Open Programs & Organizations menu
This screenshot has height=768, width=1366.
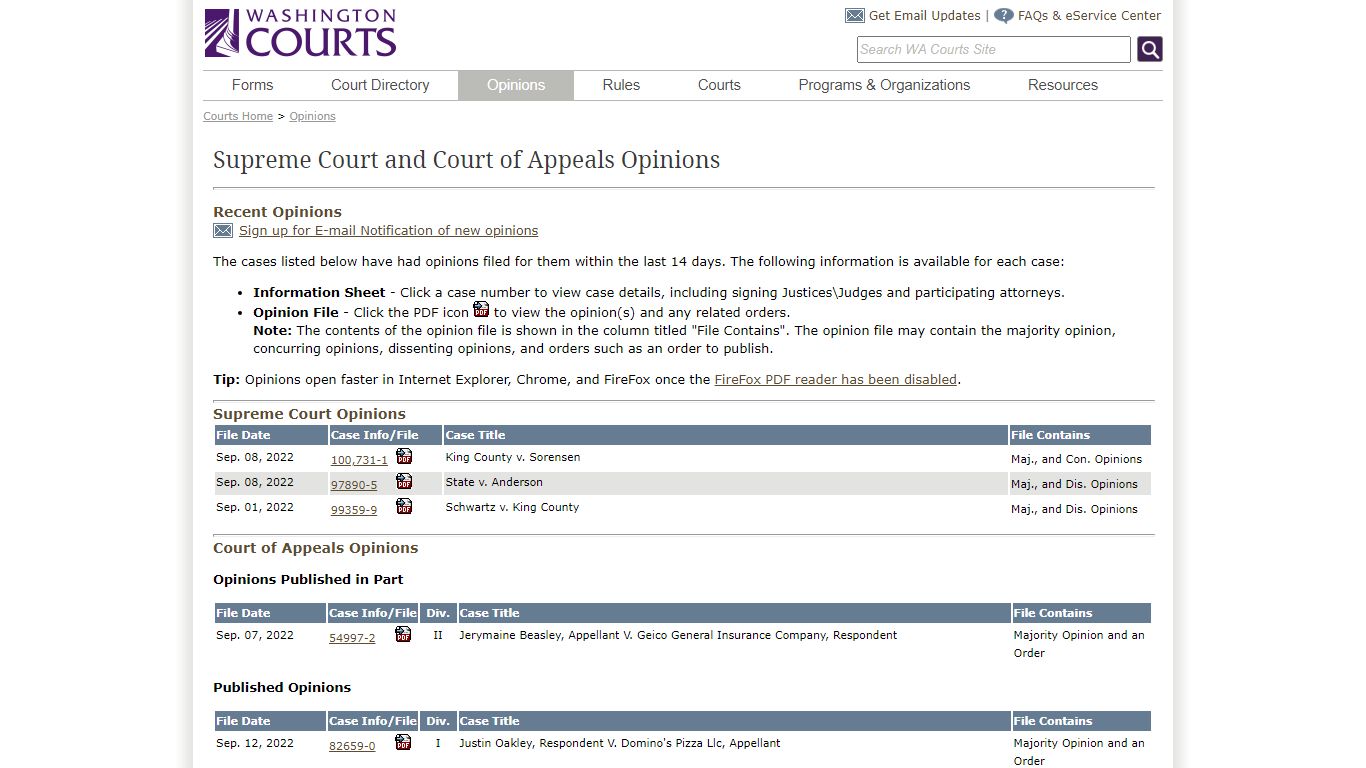(884, 85)
